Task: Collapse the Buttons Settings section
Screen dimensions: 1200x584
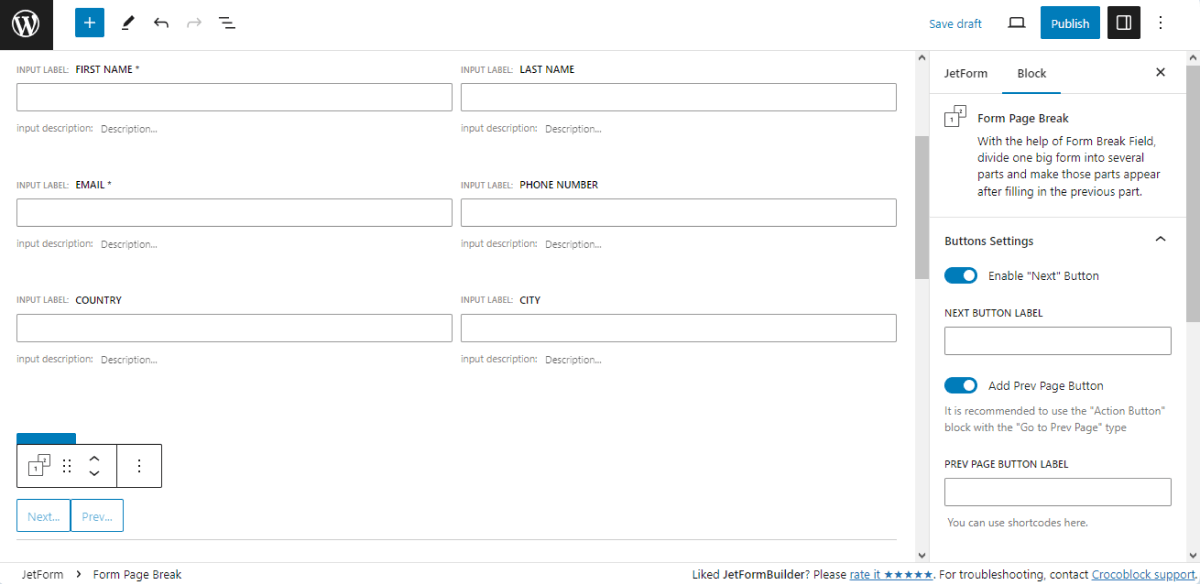Action: point(1160,239)
